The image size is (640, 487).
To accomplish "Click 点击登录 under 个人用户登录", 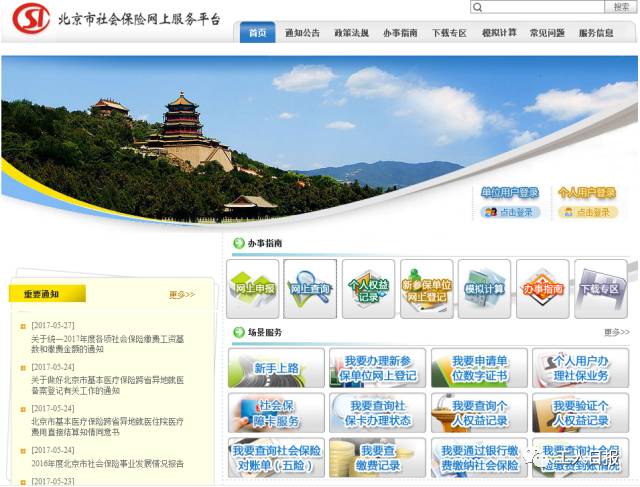I will (x=588, y=212).
